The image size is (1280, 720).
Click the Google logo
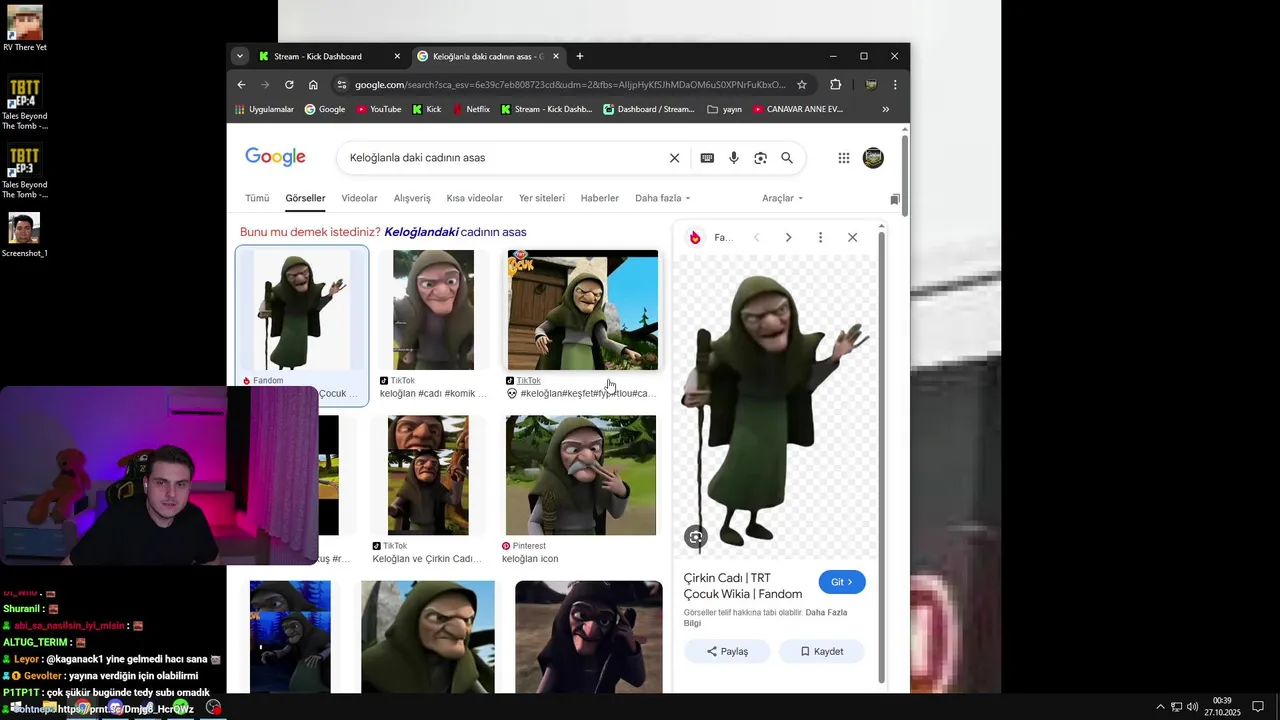275,157
